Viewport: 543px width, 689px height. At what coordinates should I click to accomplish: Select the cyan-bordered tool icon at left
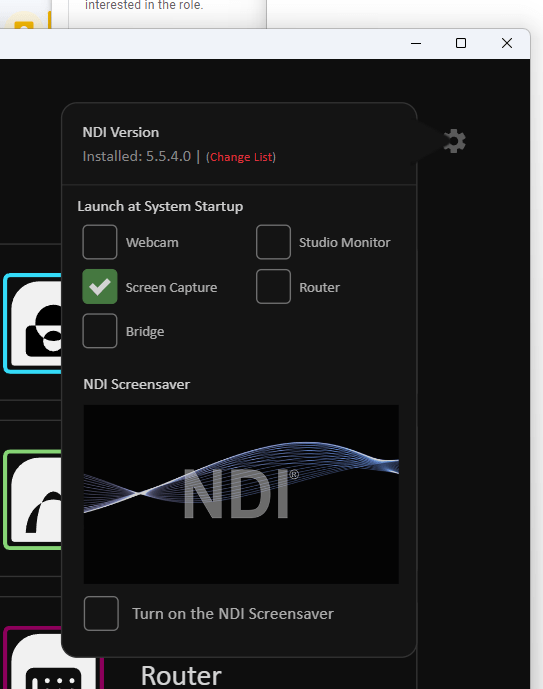33,323
